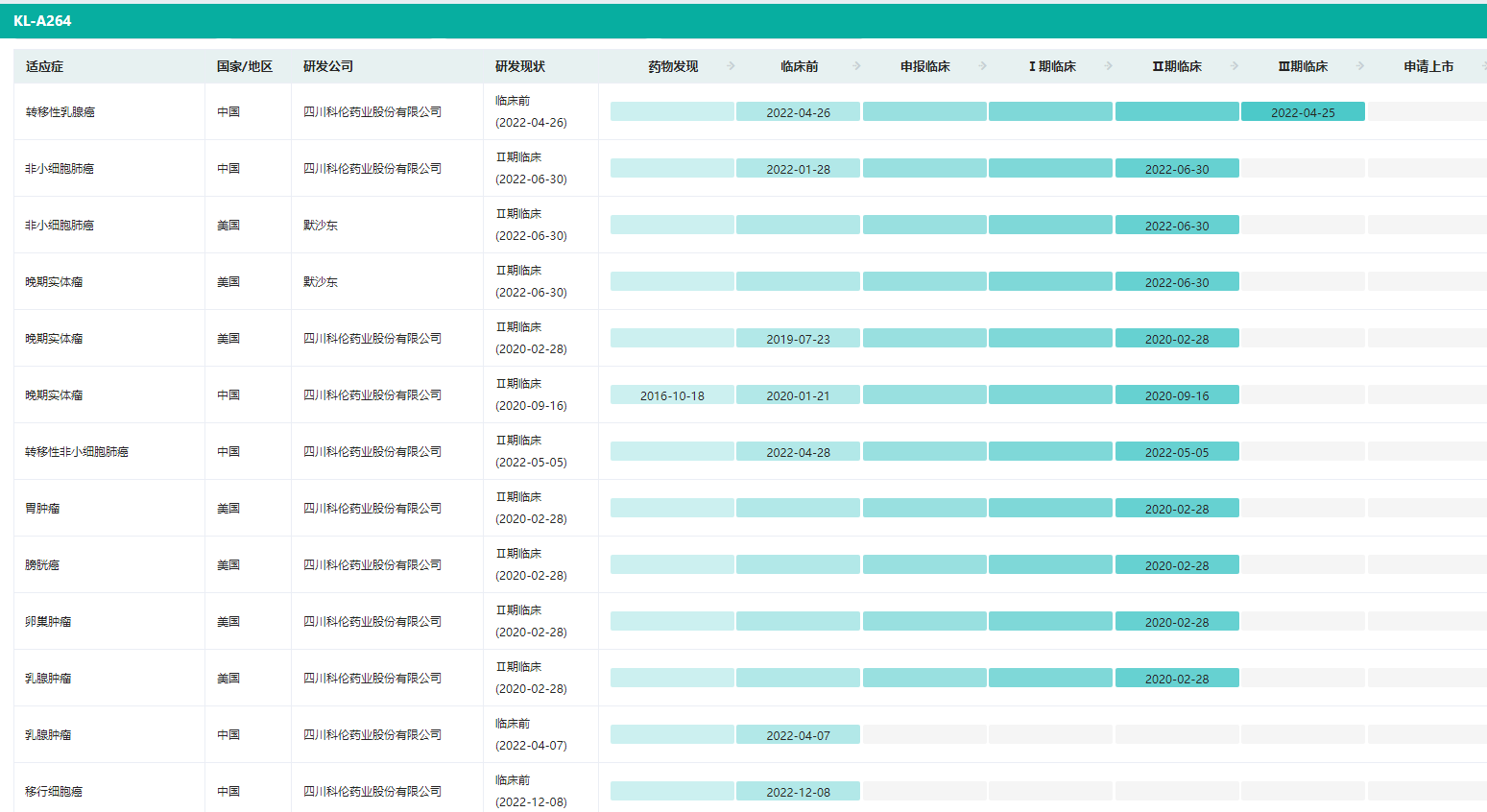Open 转移性非小细胞肺癌 indication entry
The image size is (1487, 812).
[x=77, y=452]
